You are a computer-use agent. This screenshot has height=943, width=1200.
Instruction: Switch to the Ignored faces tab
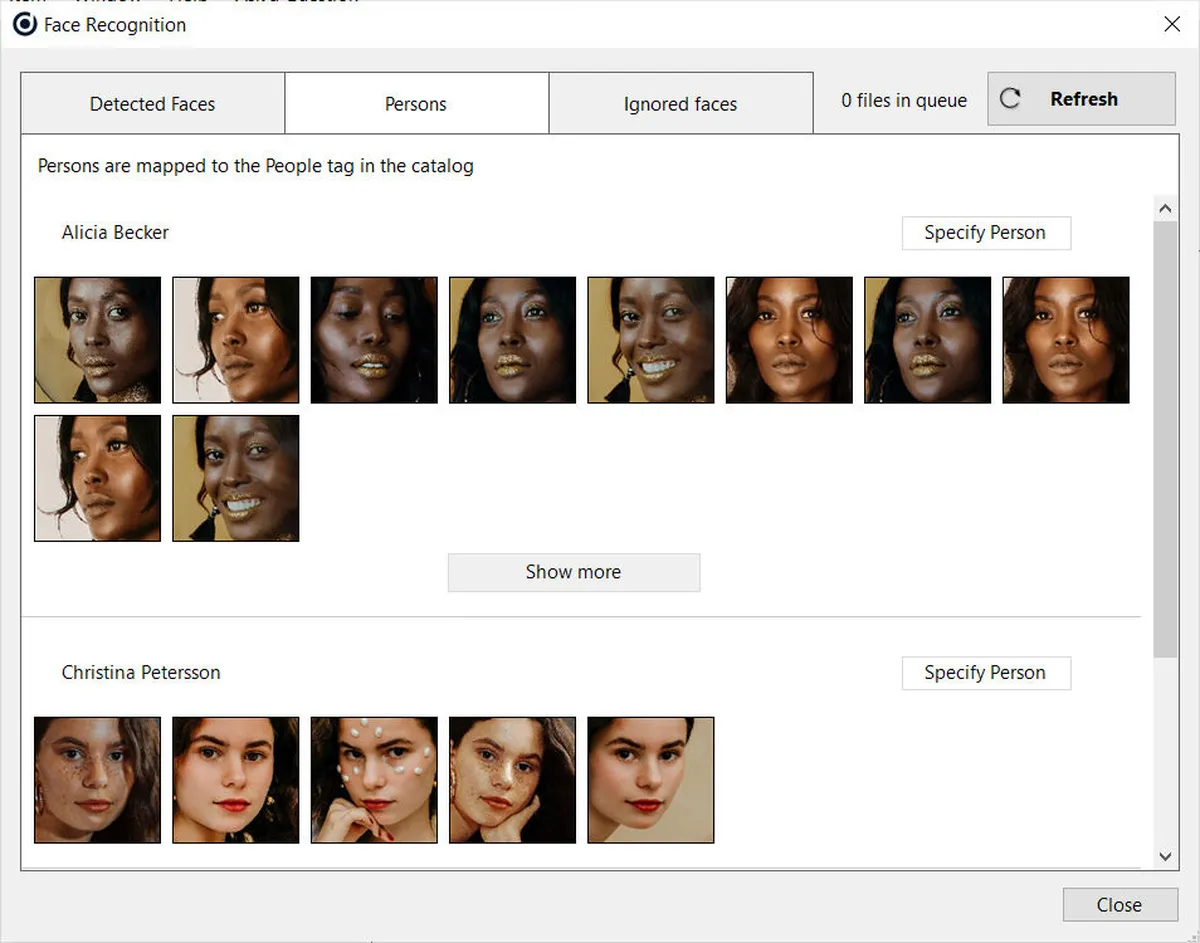680,103
